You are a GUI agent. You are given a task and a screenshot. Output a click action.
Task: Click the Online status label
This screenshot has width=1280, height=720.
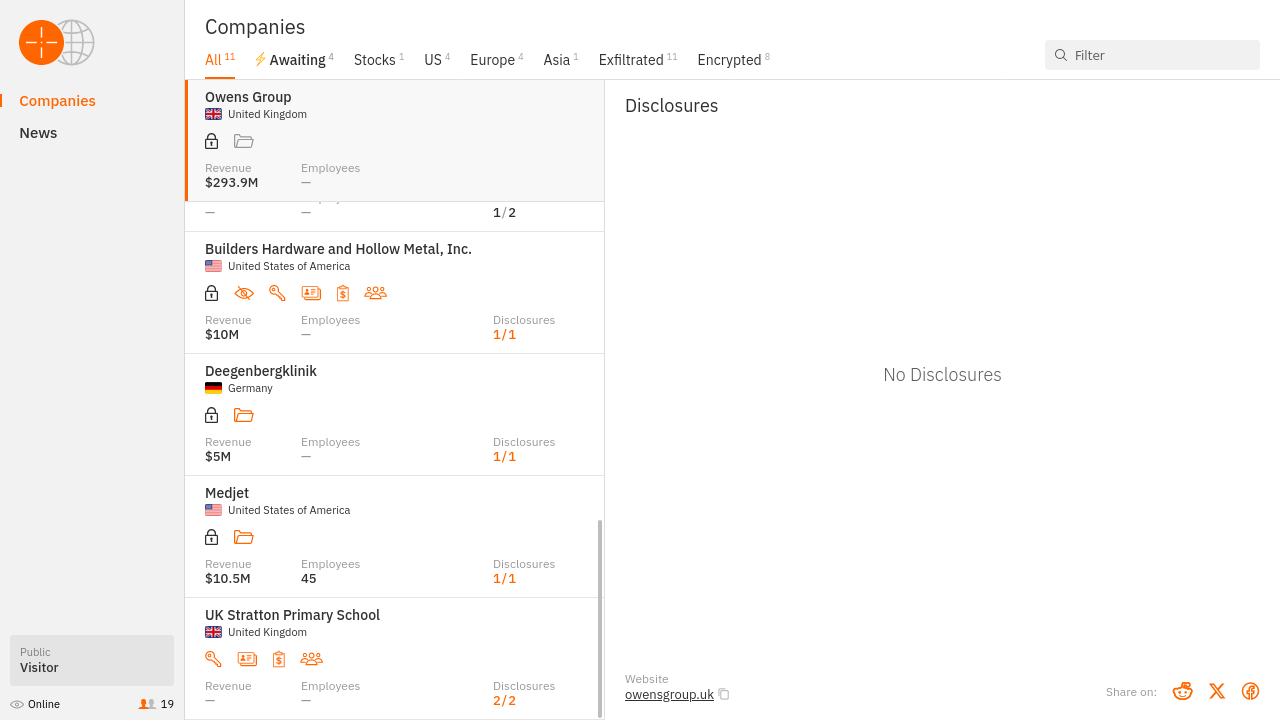tap(44, 704)
